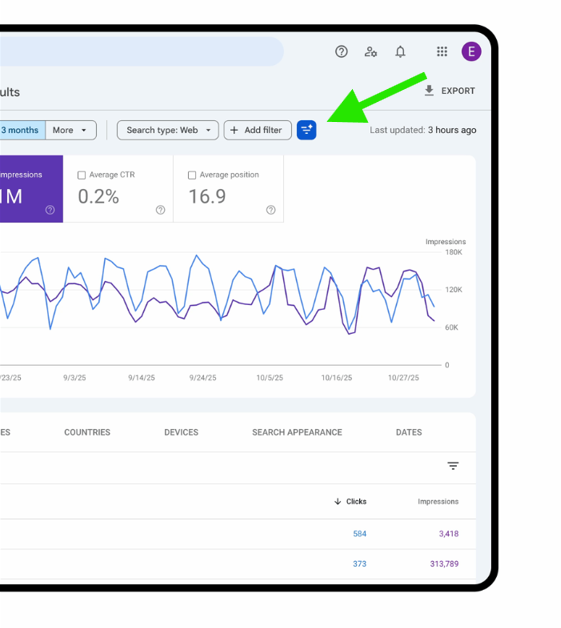Switch to the COUNTRIES tab
This screenshot has width=561, height=628.
87,432
